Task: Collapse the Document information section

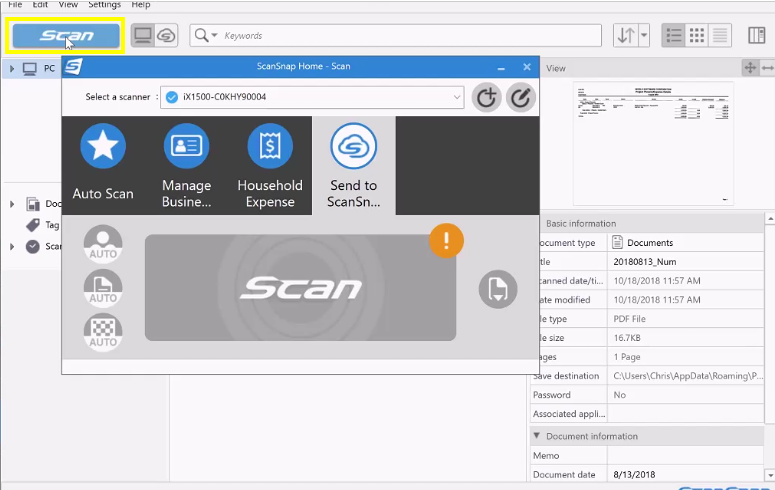Action: [x=537, y=436]
